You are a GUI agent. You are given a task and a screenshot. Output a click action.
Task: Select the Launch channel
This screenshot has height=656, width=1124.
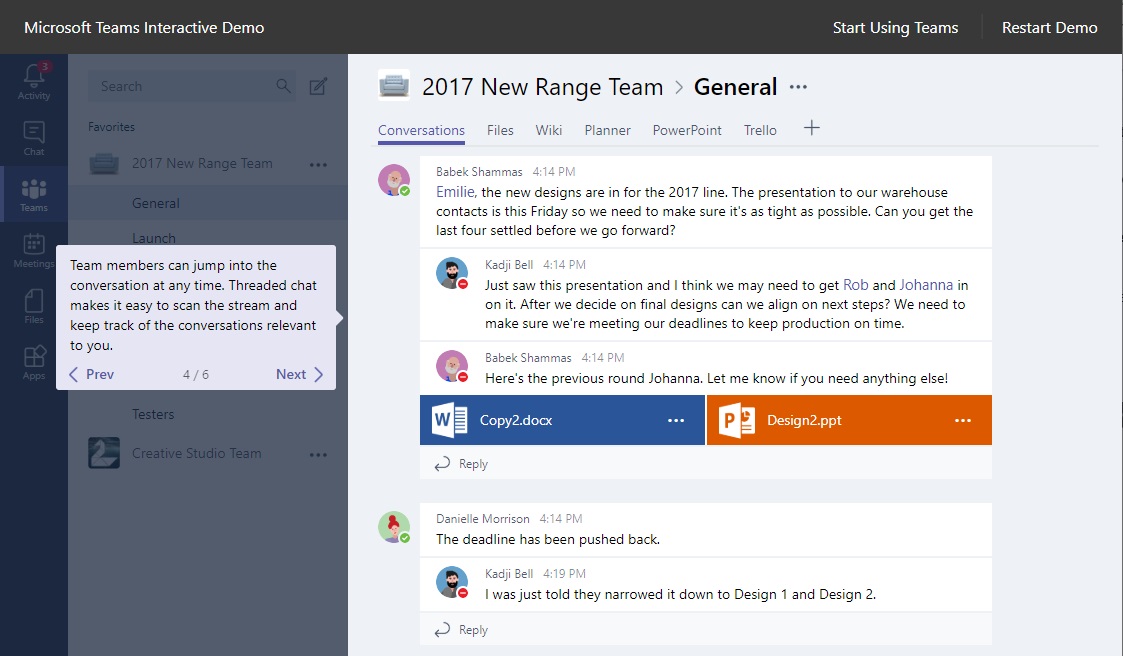point(153,238)
